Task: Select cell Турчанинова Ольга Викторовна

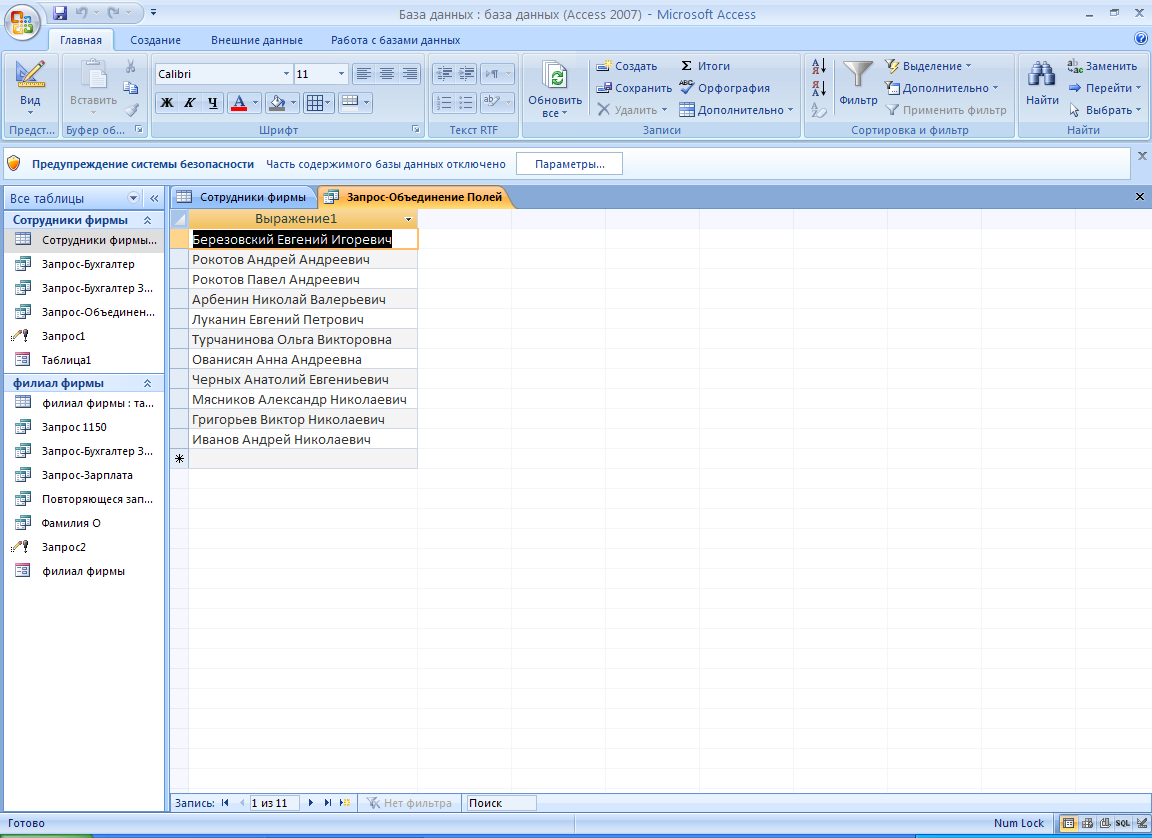Action: click(x=303, y=339)
